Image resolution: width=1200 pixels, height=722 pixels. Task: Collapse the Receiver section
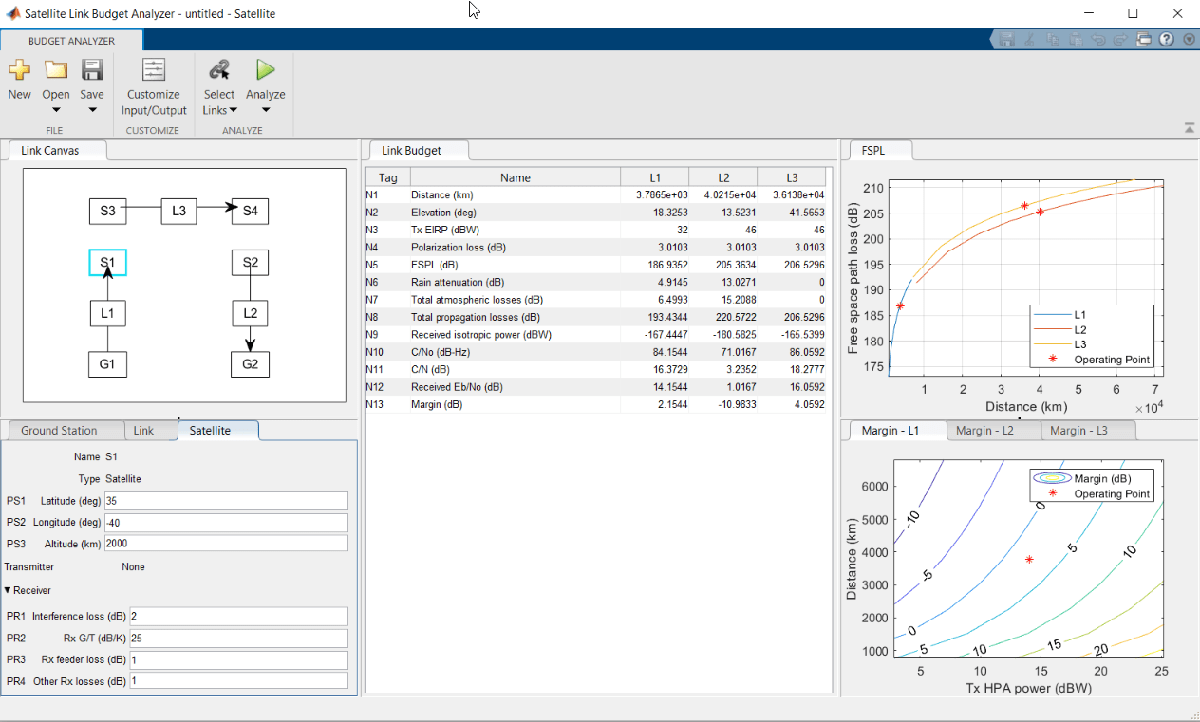pyautogui.click(x=9, y=590)
